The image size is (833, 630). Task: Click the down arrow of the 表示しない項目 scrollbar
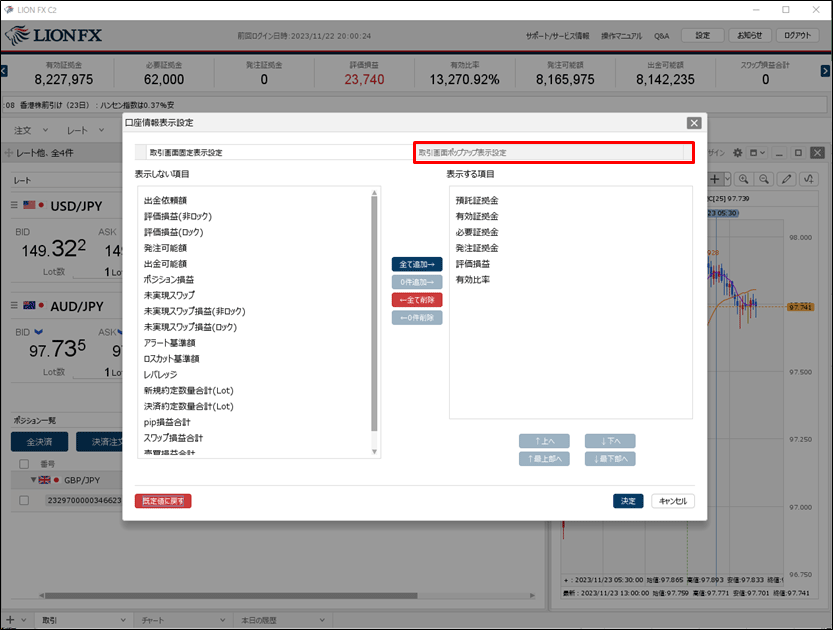coord(375,452)
